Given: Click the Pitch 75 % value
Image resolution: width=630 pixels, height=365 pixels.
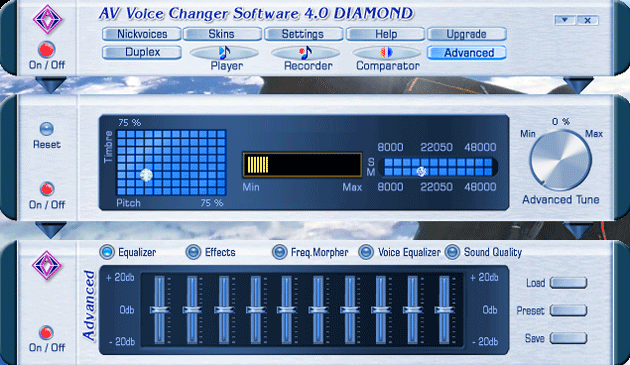Looking at the screenshot, I should pos(212,203).
